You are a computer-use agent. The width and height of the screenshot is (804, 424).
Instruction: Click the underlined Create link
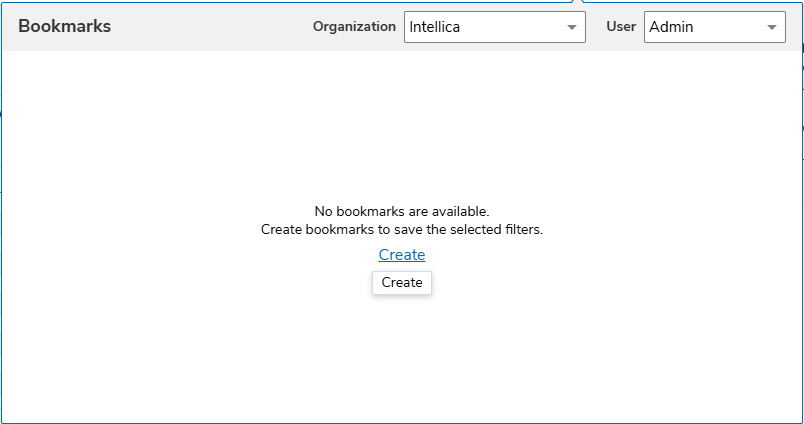[401, 255]
